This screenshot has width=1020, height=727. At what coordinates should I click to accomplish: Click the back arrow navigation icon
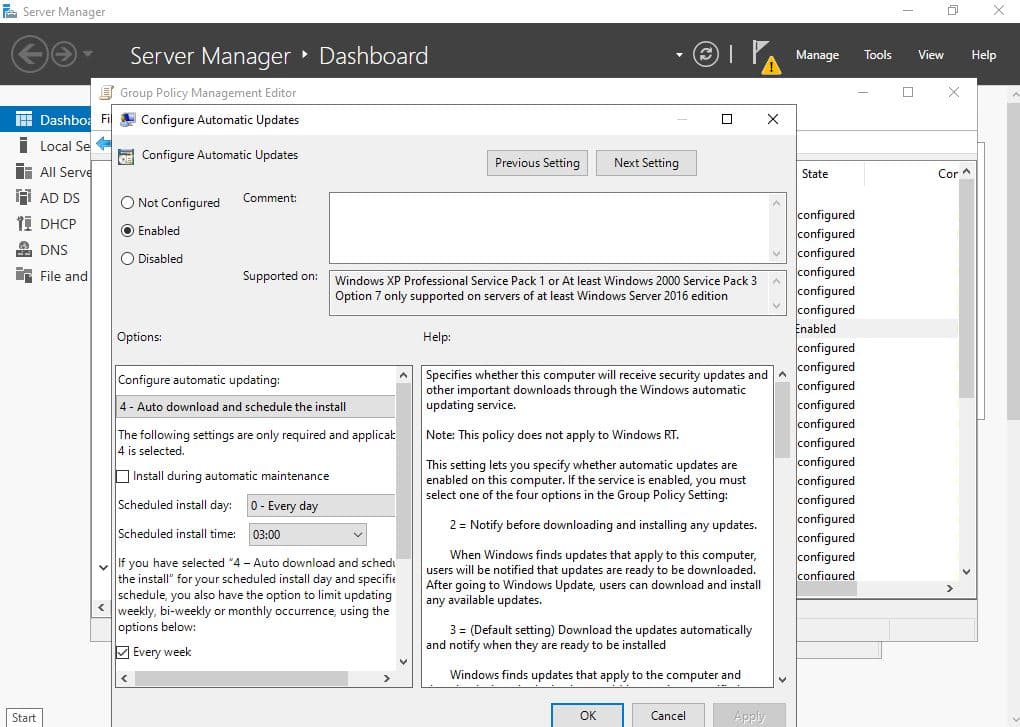click(x=30, y=54)
